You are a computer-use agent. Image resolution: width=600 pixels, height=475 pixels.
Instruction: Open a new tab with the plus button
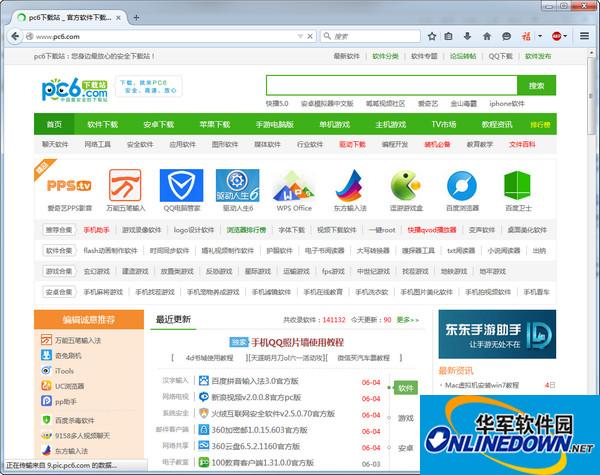136,17
